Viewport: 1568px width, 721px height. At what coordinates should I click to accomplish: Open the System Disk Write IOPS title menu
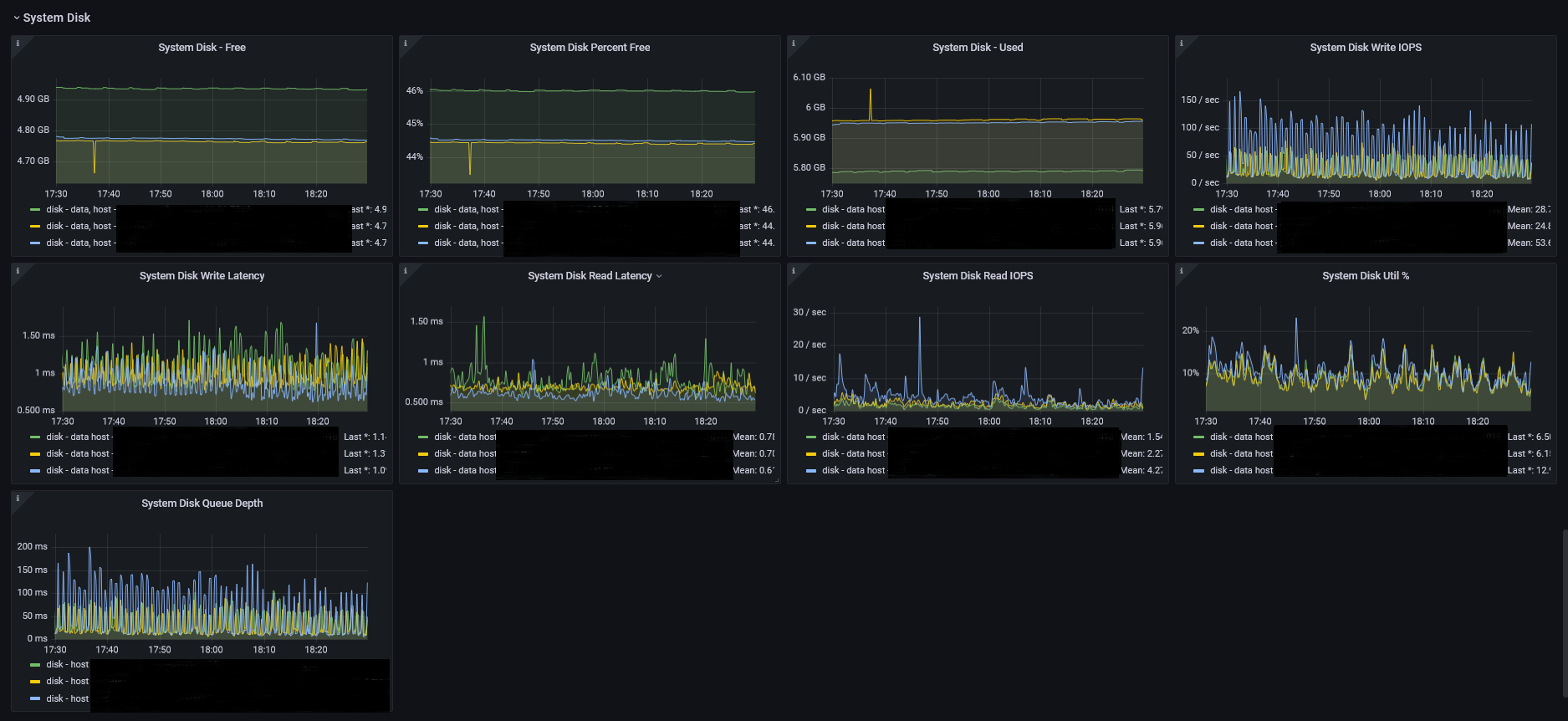tap(1366, 48)
